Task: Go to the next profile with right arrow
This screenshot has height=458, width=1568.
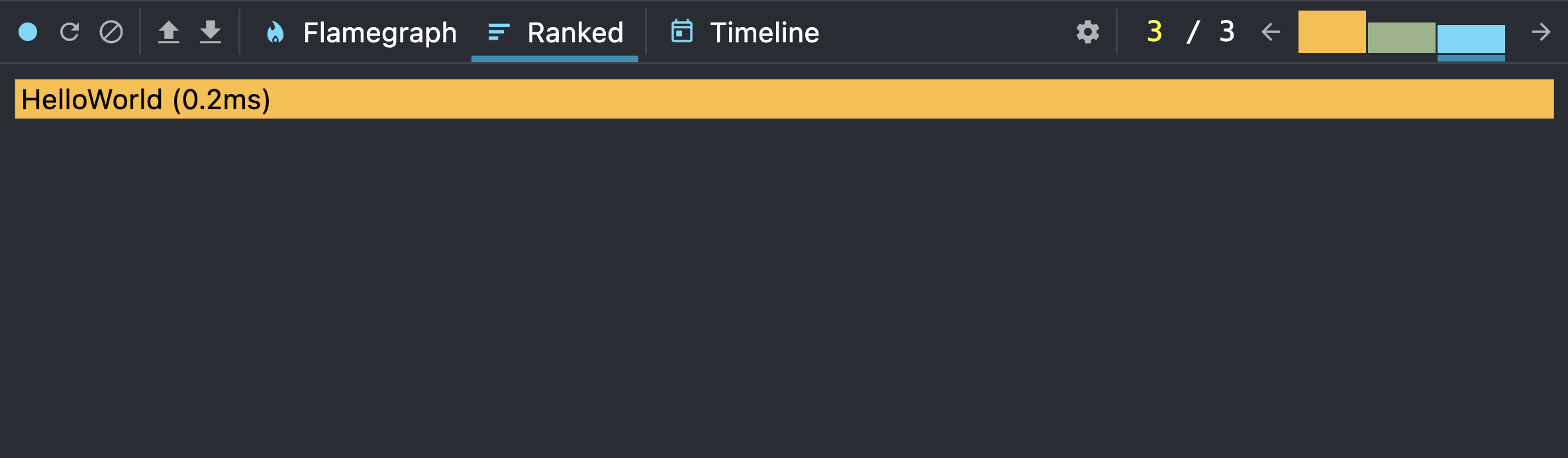Action: pyautogui.click(x=1543, y=31)
